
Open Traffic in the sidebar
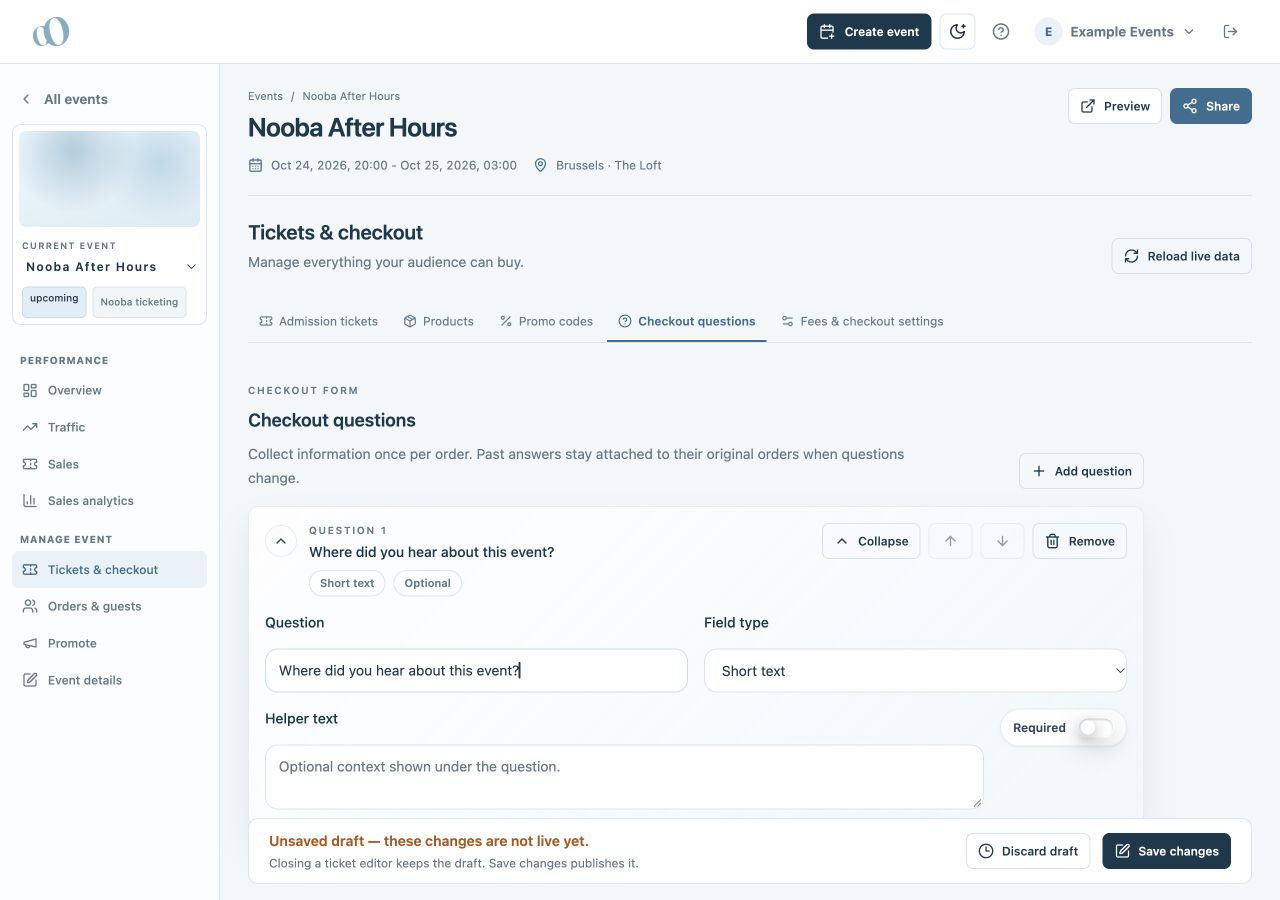tap(109, 427)
